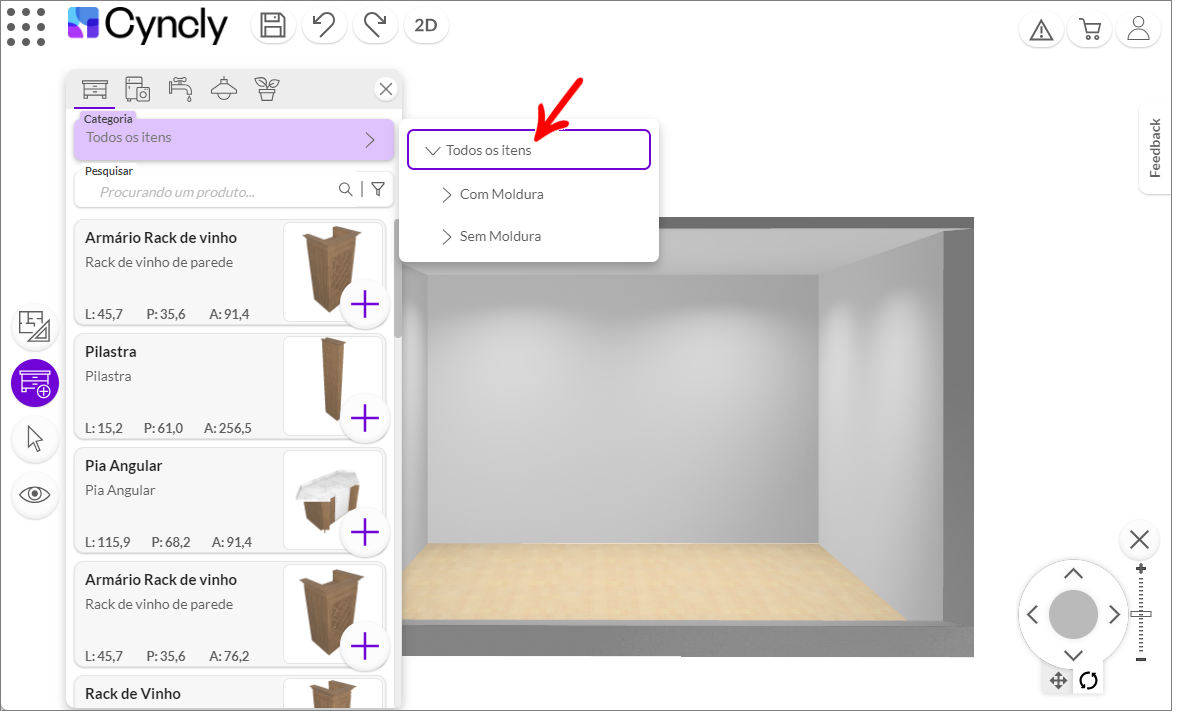Click the center navigation joystick
The width and height of the screenshot is (1182, 723).
click(1073, 614)
